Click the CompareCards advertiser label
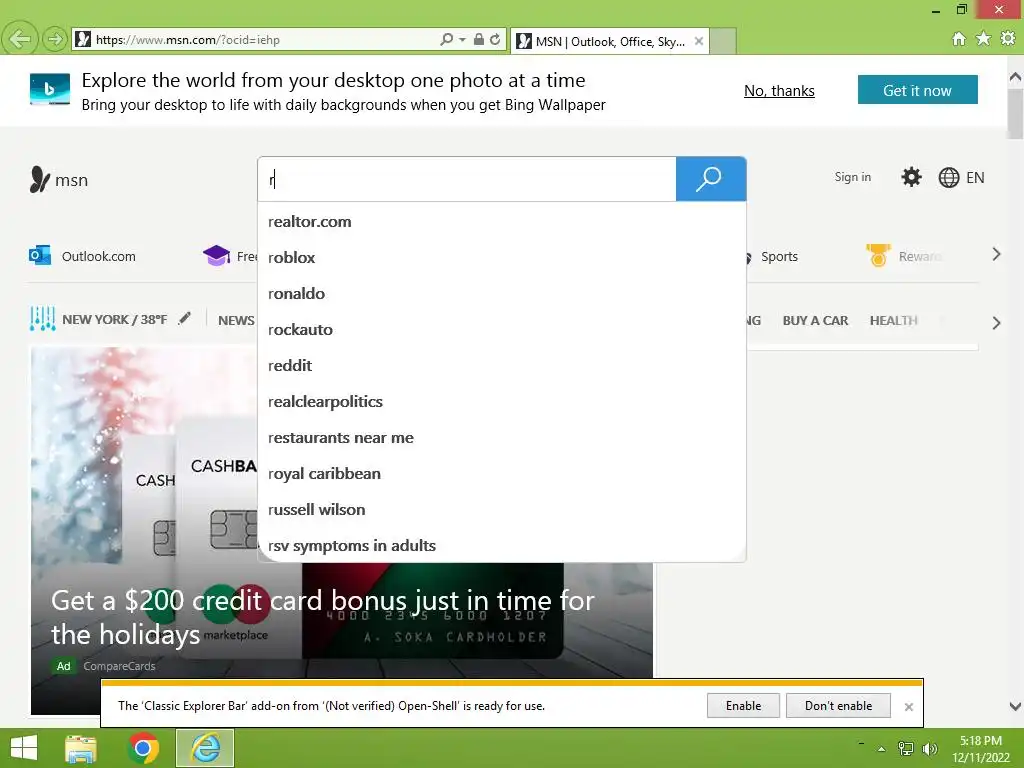1024x768 pixels. click(x=120, y=666)
